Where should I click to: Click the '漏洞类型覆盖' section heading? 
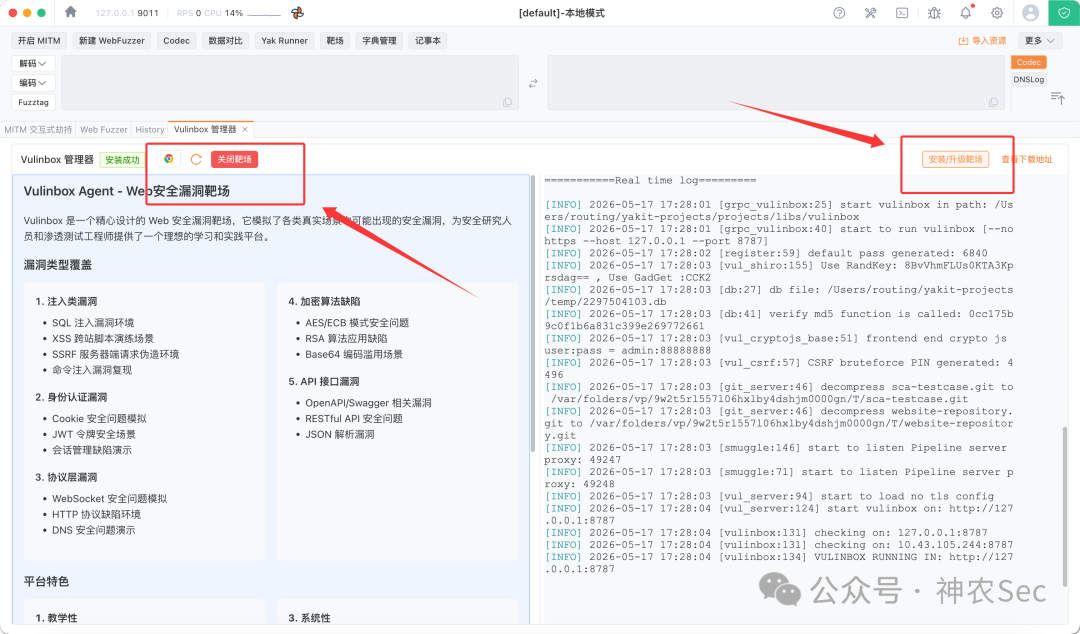pyautogui.click(x=58, y=265)
